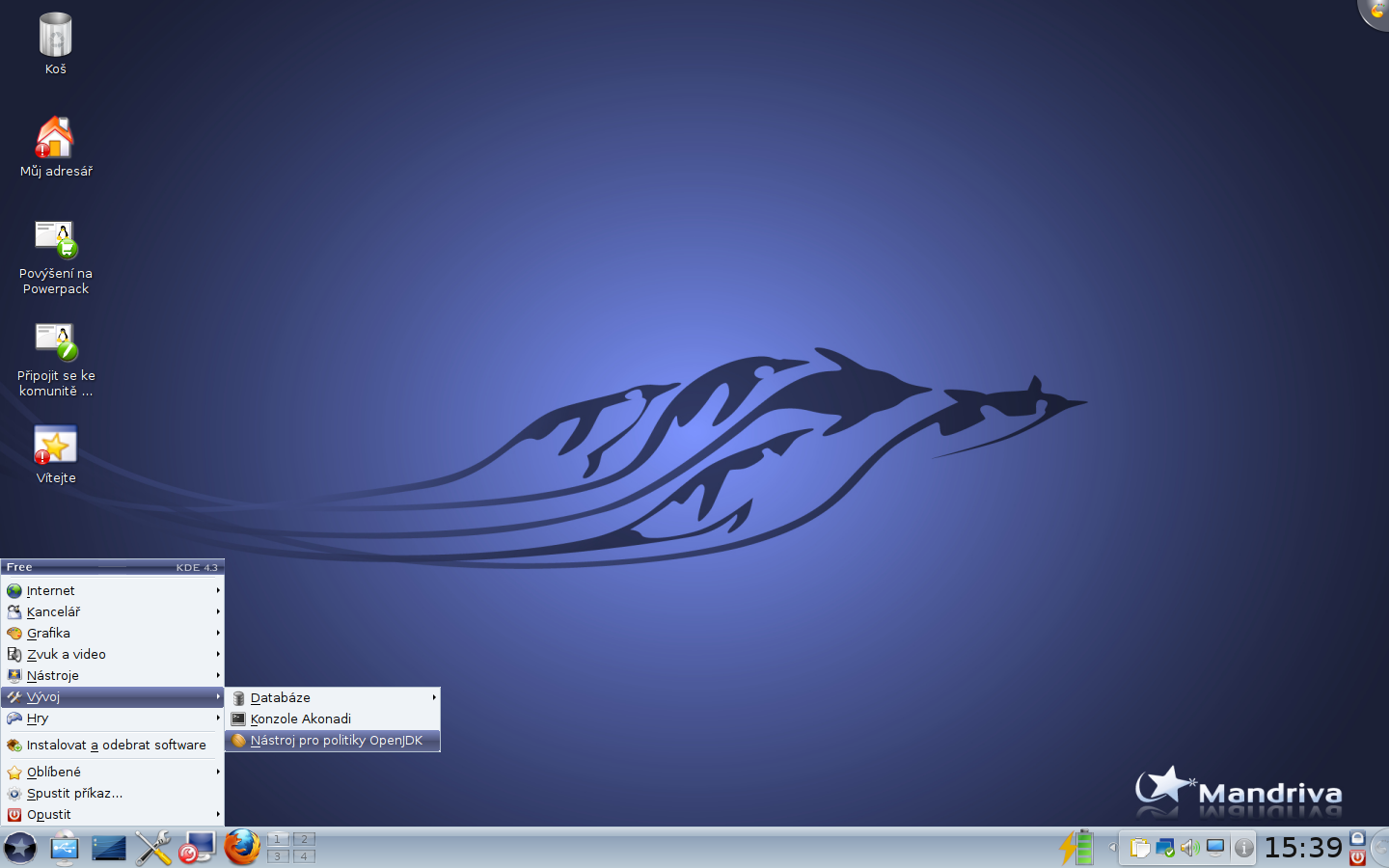Image resolution: width=1389 pixels, height=868 pixels.
Task: Click the KDE star menu launcher
Action: pos(20,848)
